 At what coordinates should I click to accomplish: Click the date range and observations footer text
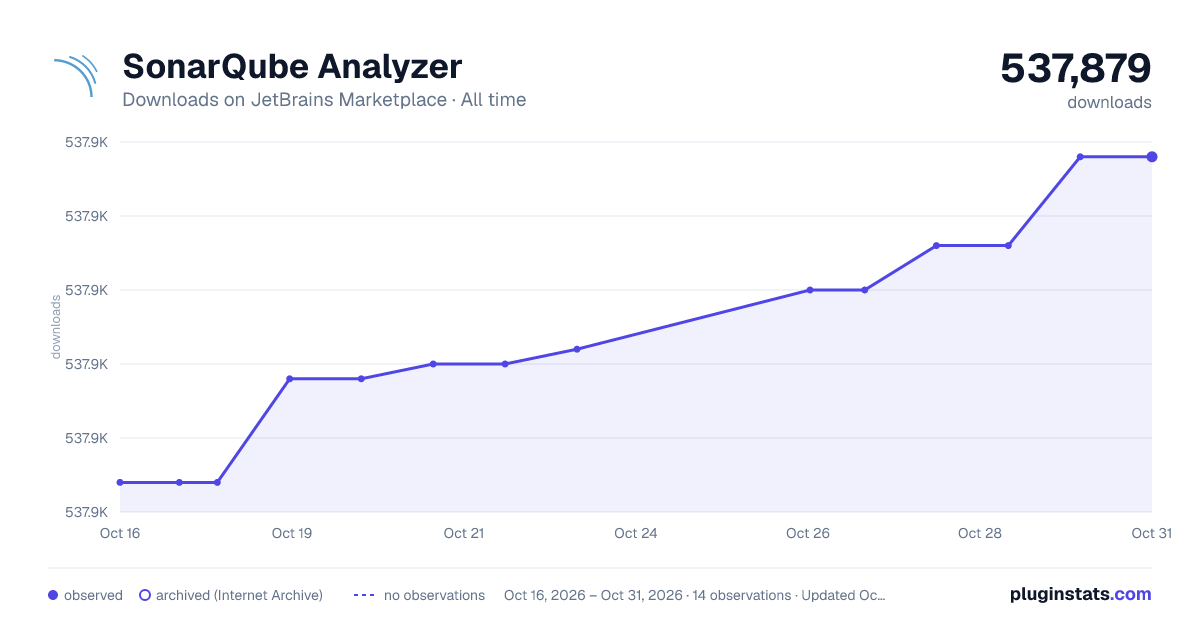pyautogui.click(x=695, y=595)
